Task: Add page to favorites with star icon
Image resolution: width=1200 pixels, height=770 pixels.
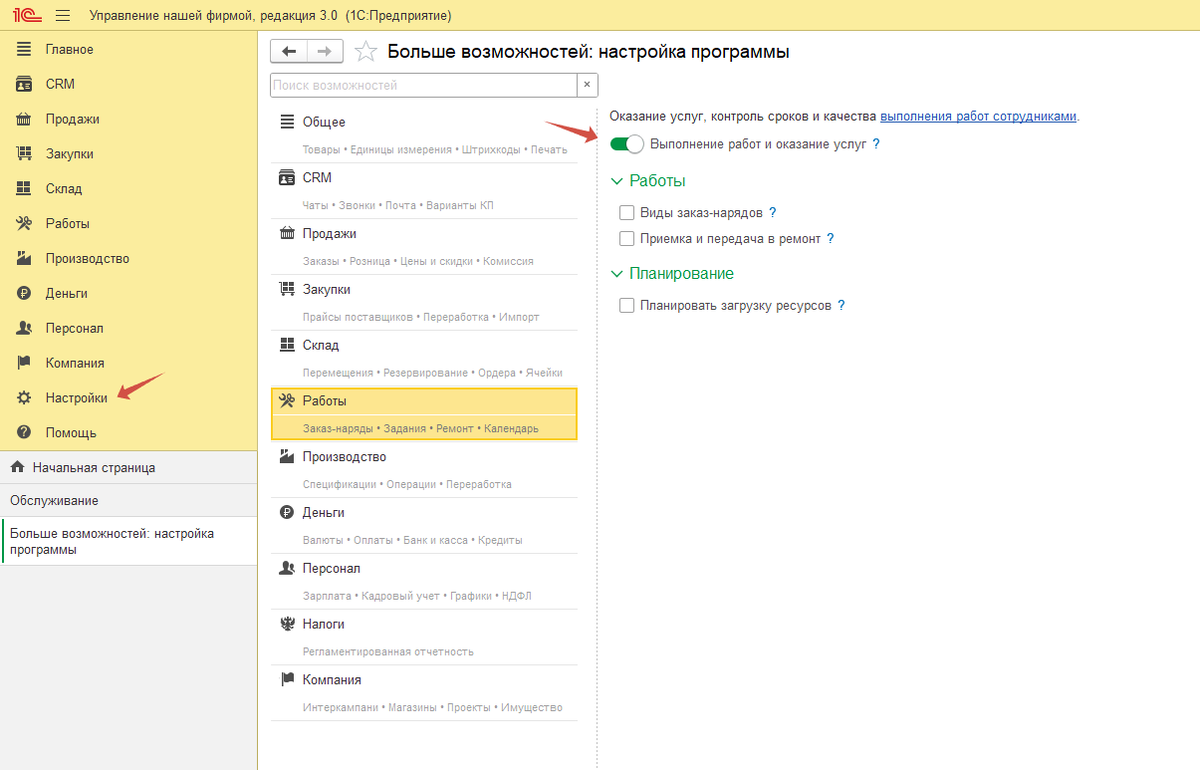Action: point(366,52)
